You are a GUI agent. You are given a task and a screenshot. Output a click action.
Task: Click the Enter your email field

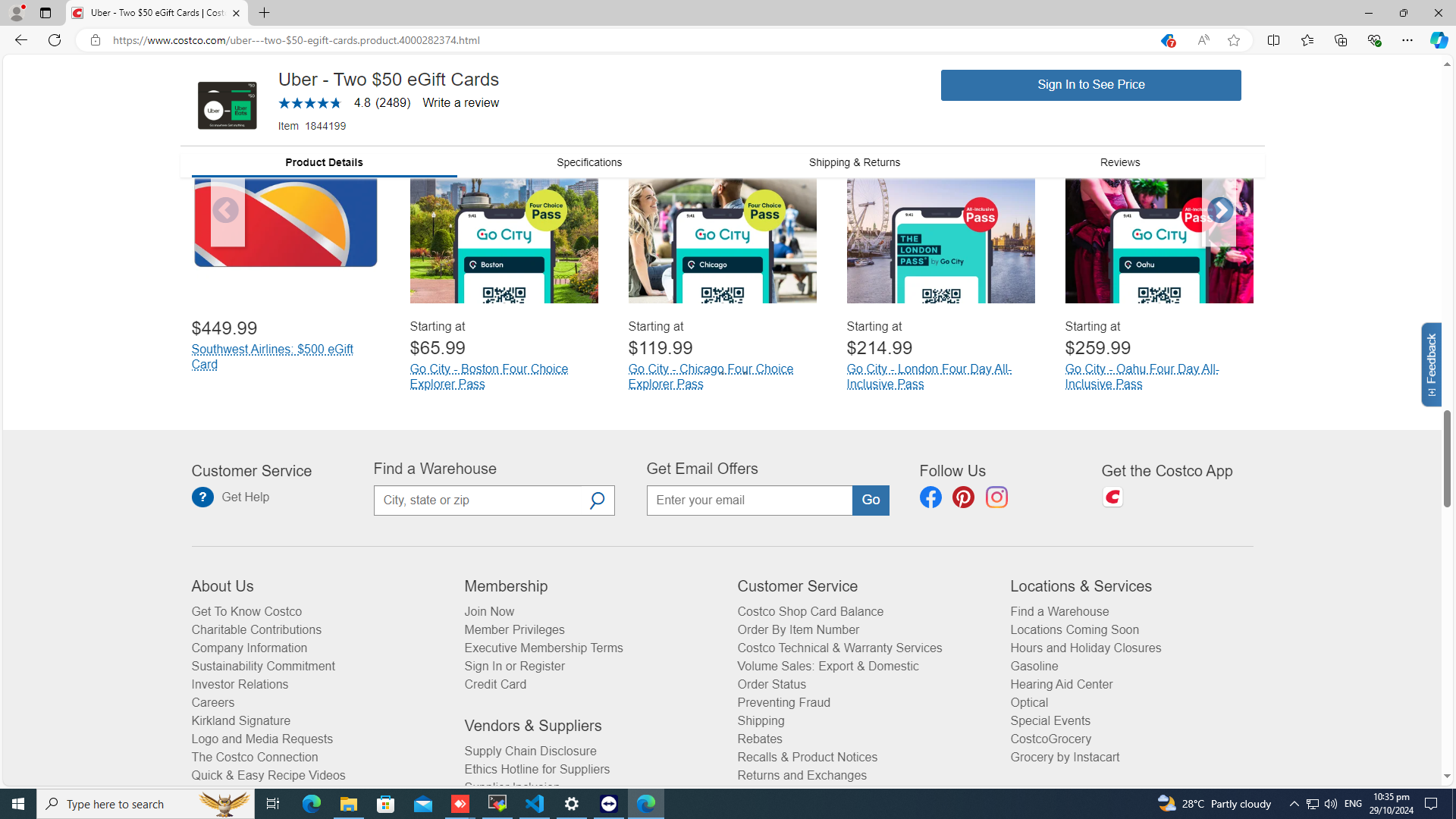750,500
